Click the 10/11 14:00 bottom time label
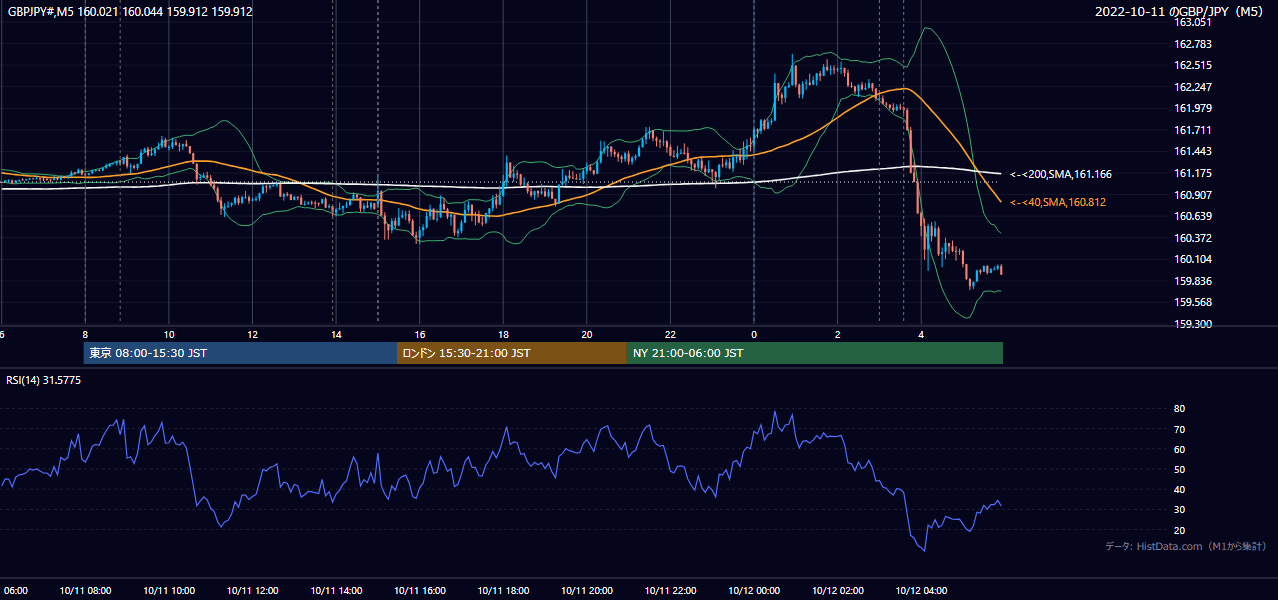1278x600 pixels. coord(336,590)
